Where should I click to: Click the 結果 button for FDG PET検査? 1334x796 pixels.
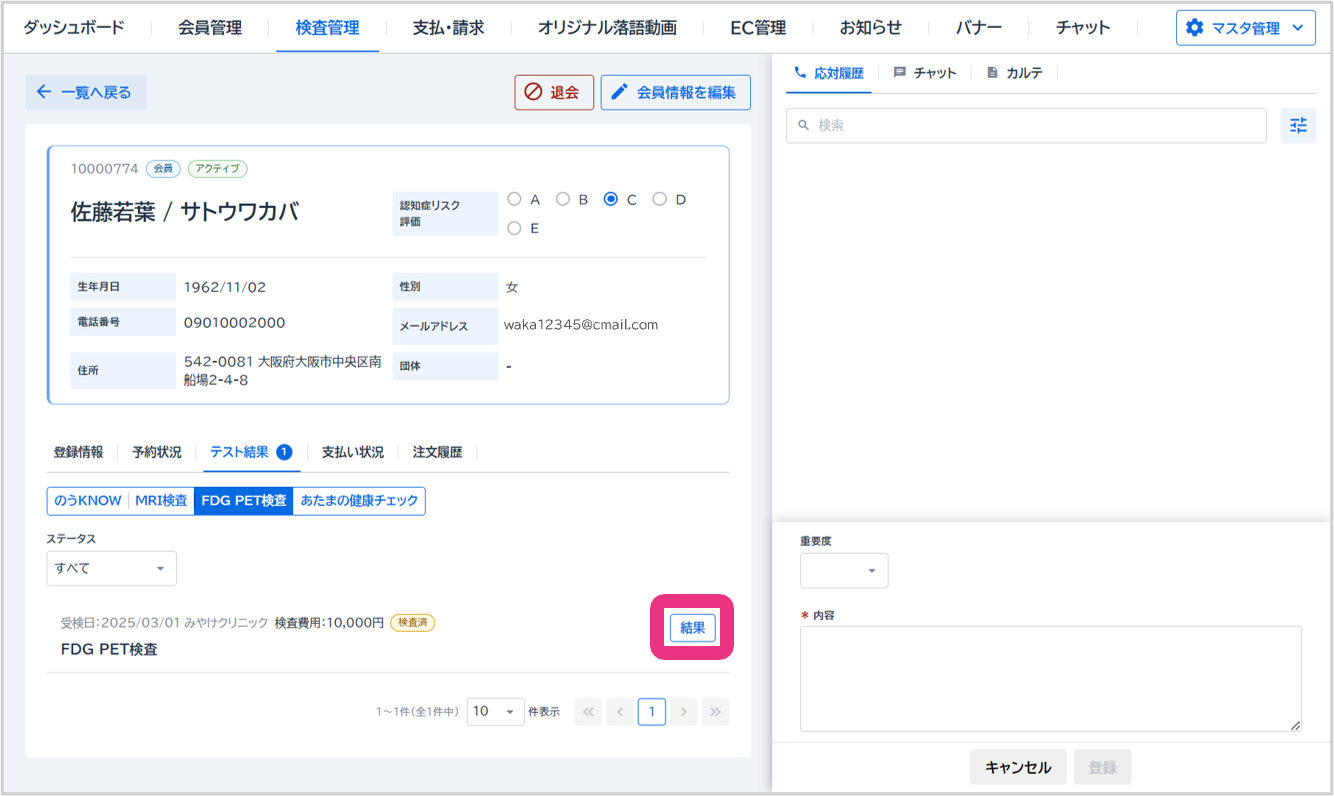tap(692, 628)
